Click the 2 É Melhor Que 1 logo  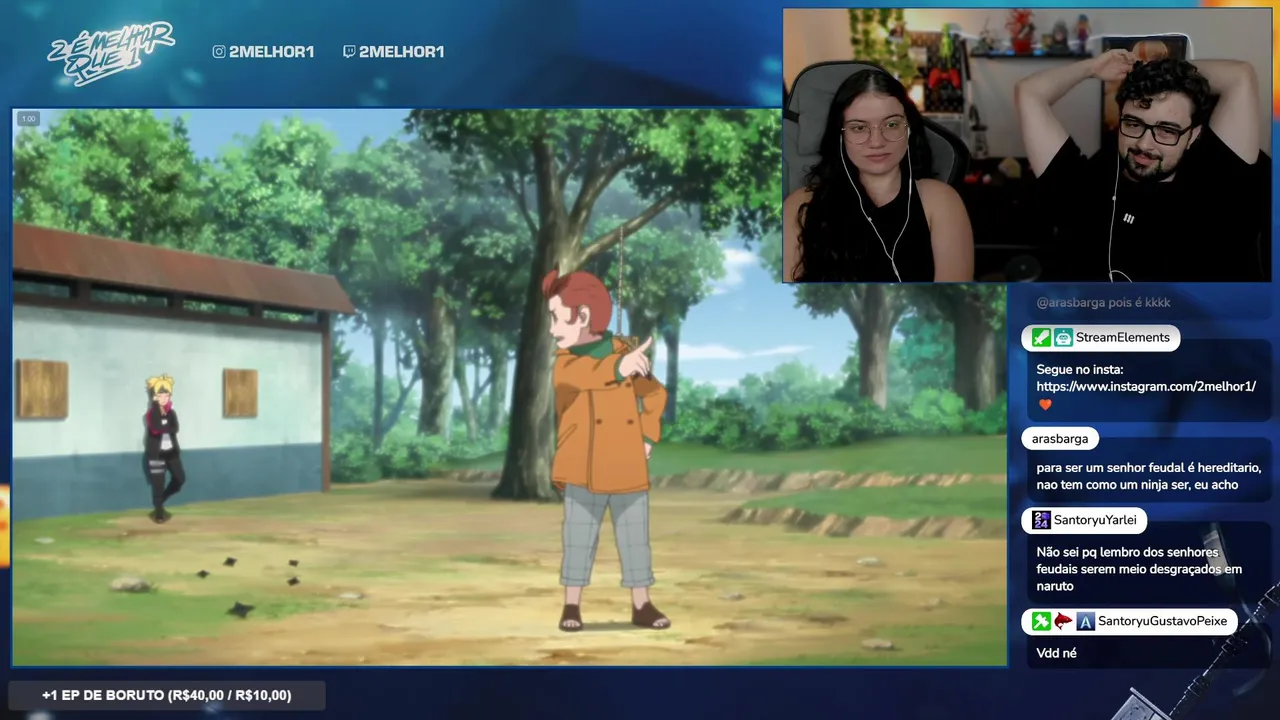(111, 53)
